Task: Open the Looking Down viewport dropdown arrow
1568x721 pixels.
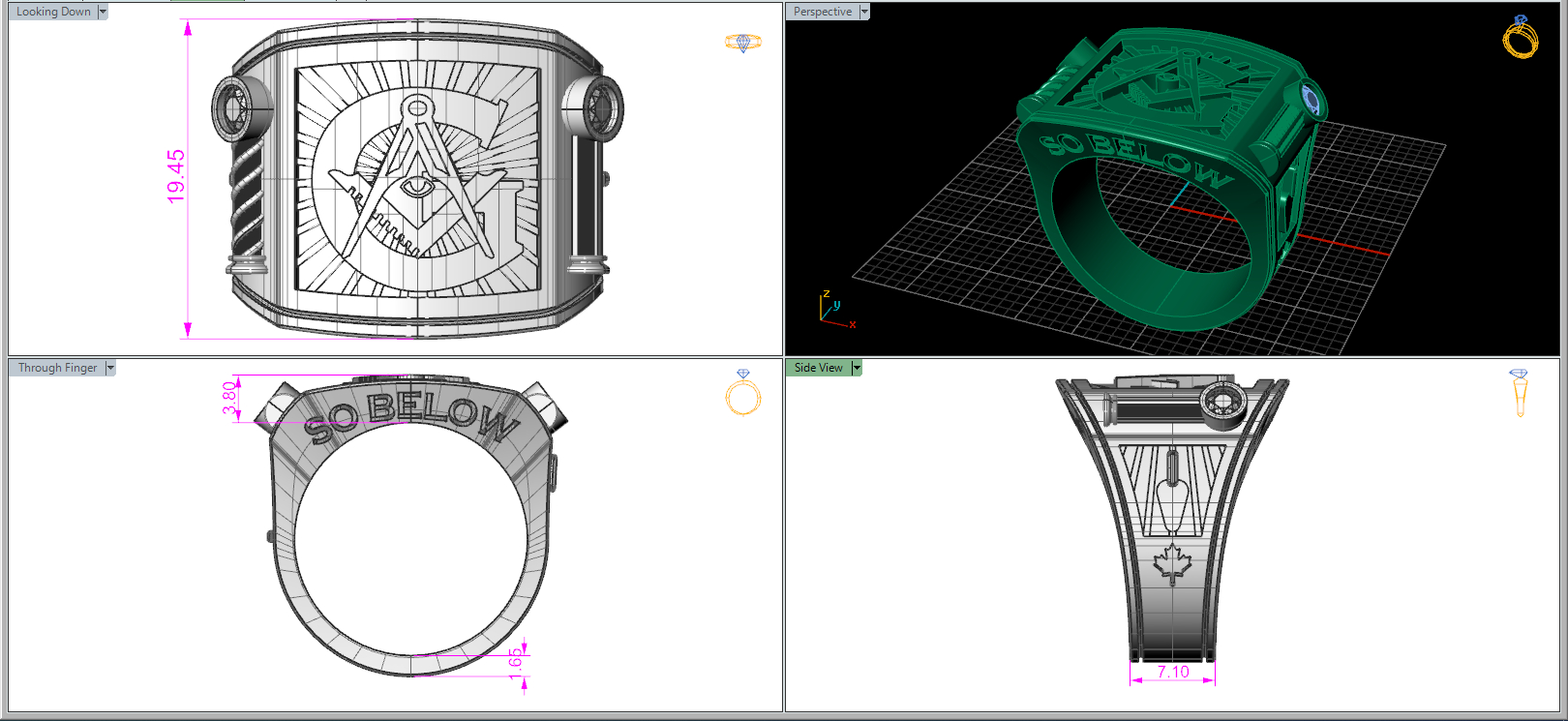Action: (103, 12)
